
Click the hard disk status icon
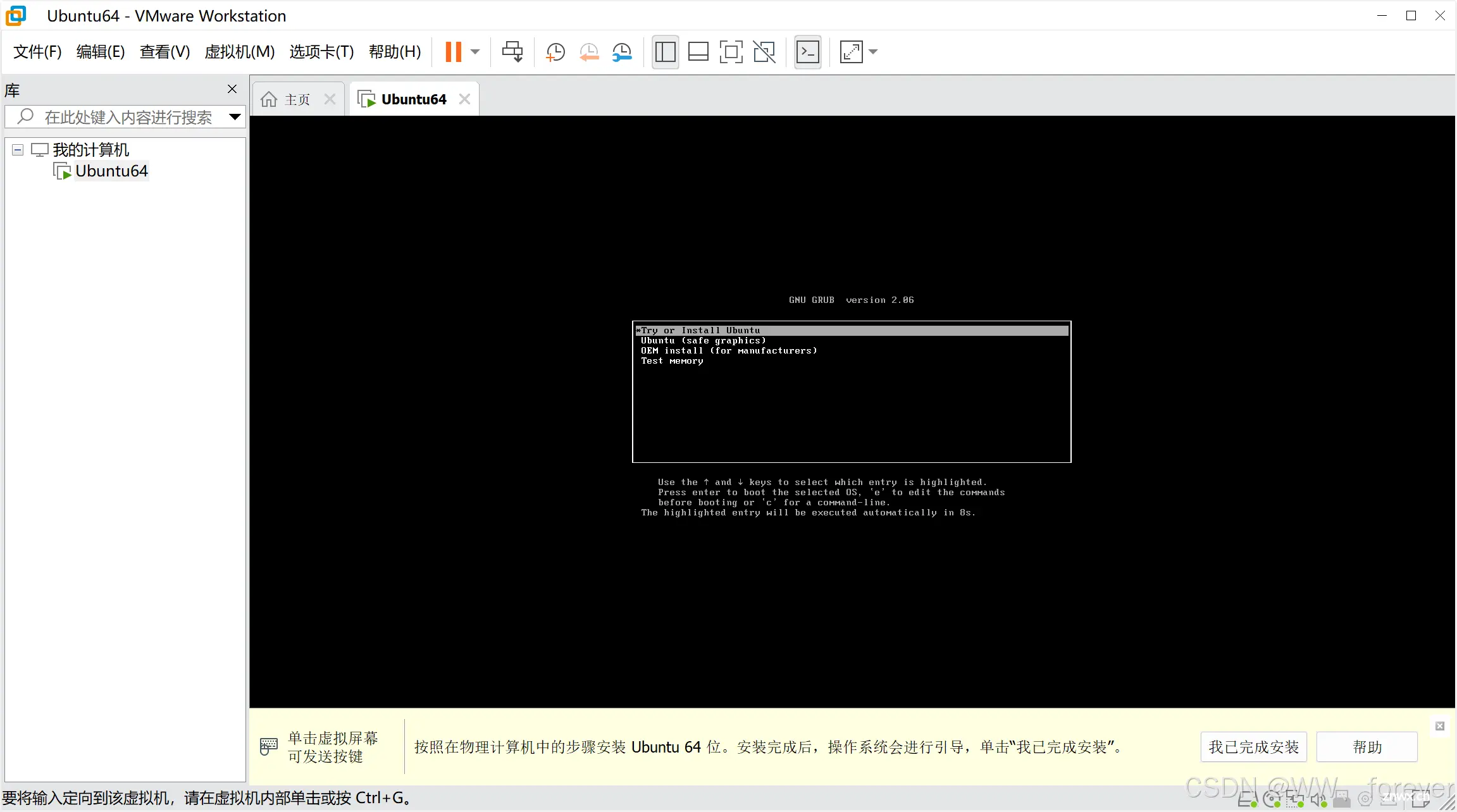tap(1247, 800)
